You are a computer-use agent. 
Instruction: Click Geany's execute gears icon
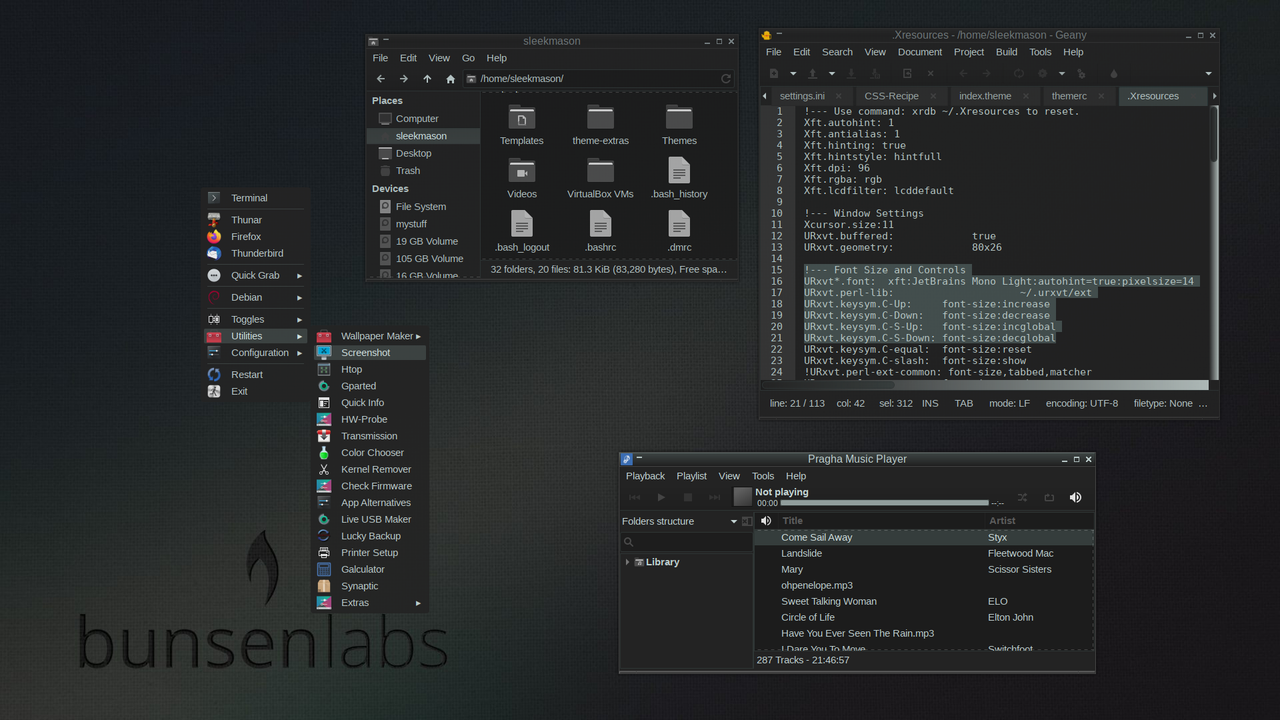pyautogui.click(x=1081, y=73)
